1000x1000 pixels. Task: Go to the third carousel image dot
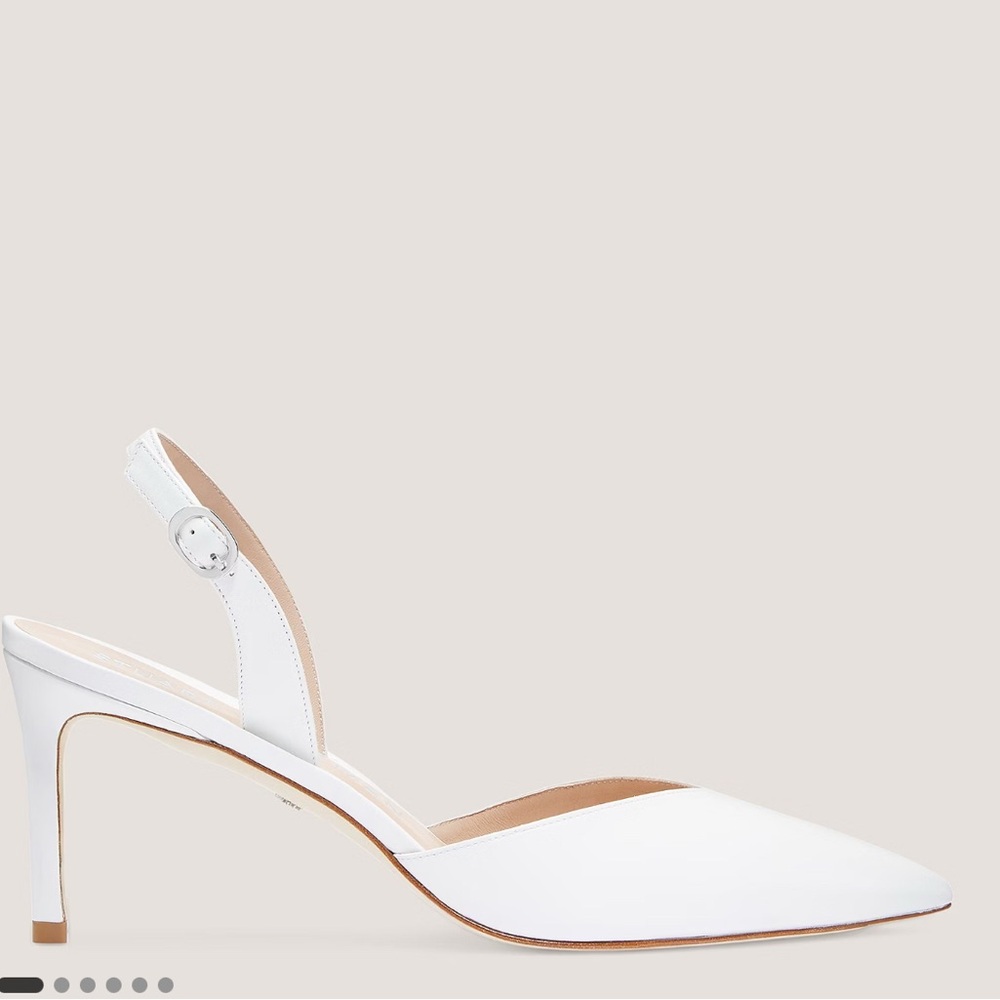coord(88,985)
